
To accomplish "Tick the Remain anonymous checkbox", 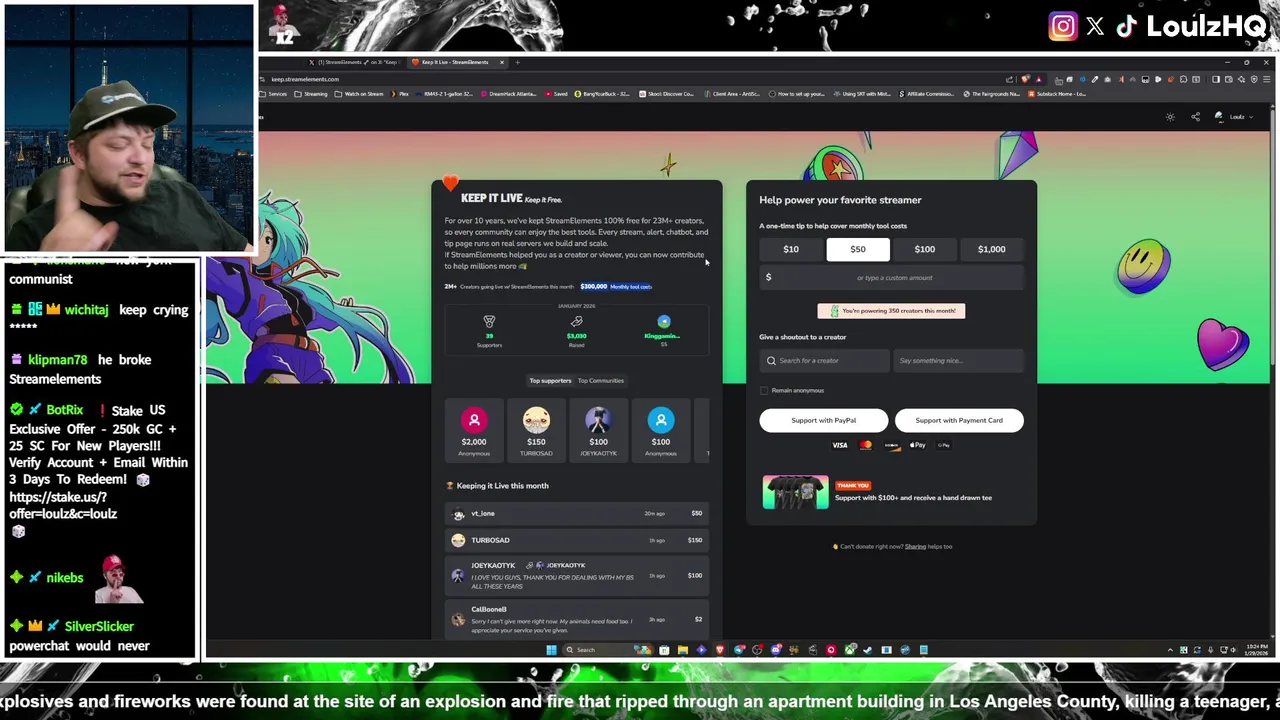I will (764, 390).
